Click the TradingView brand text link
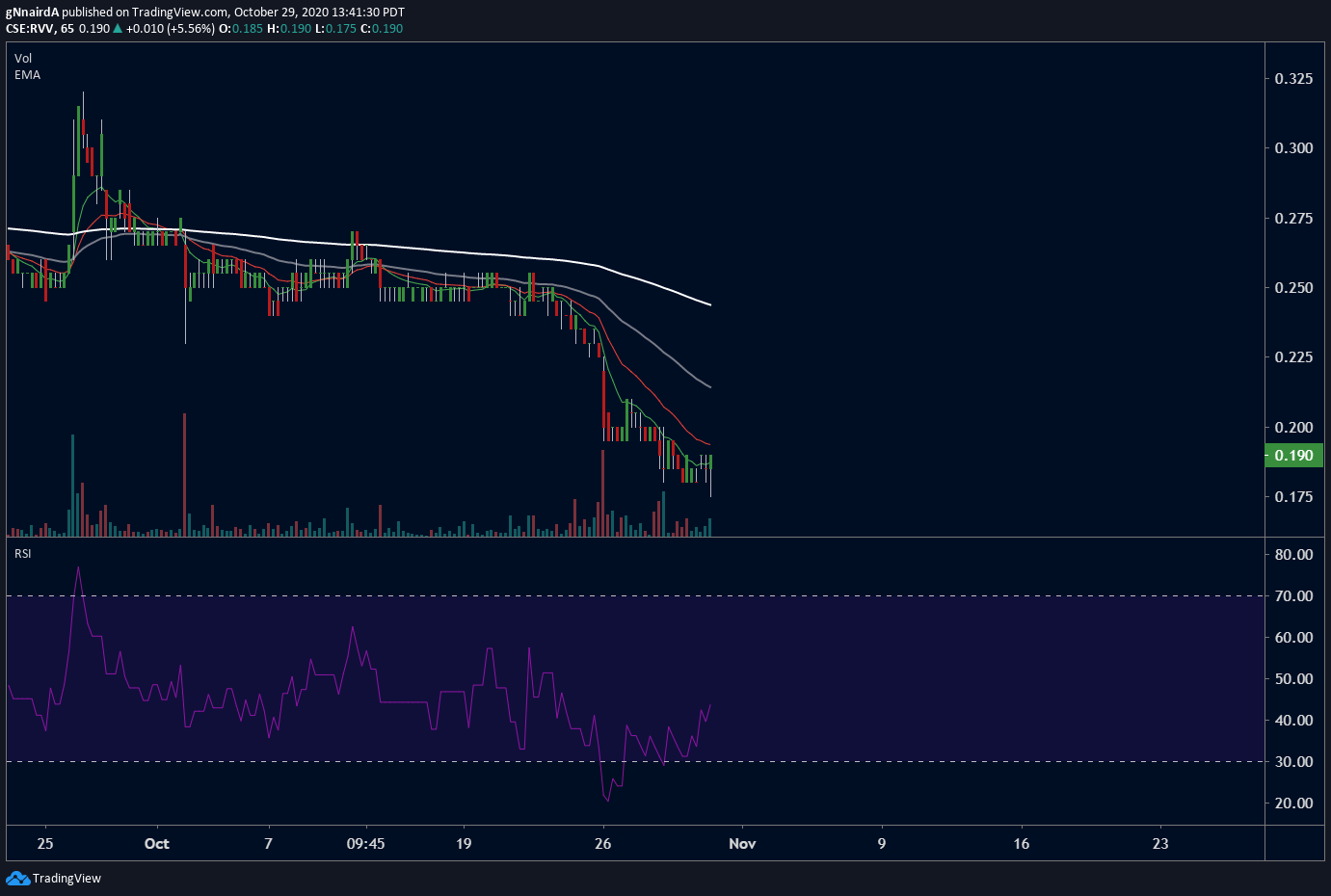 [x=67, y=878]
